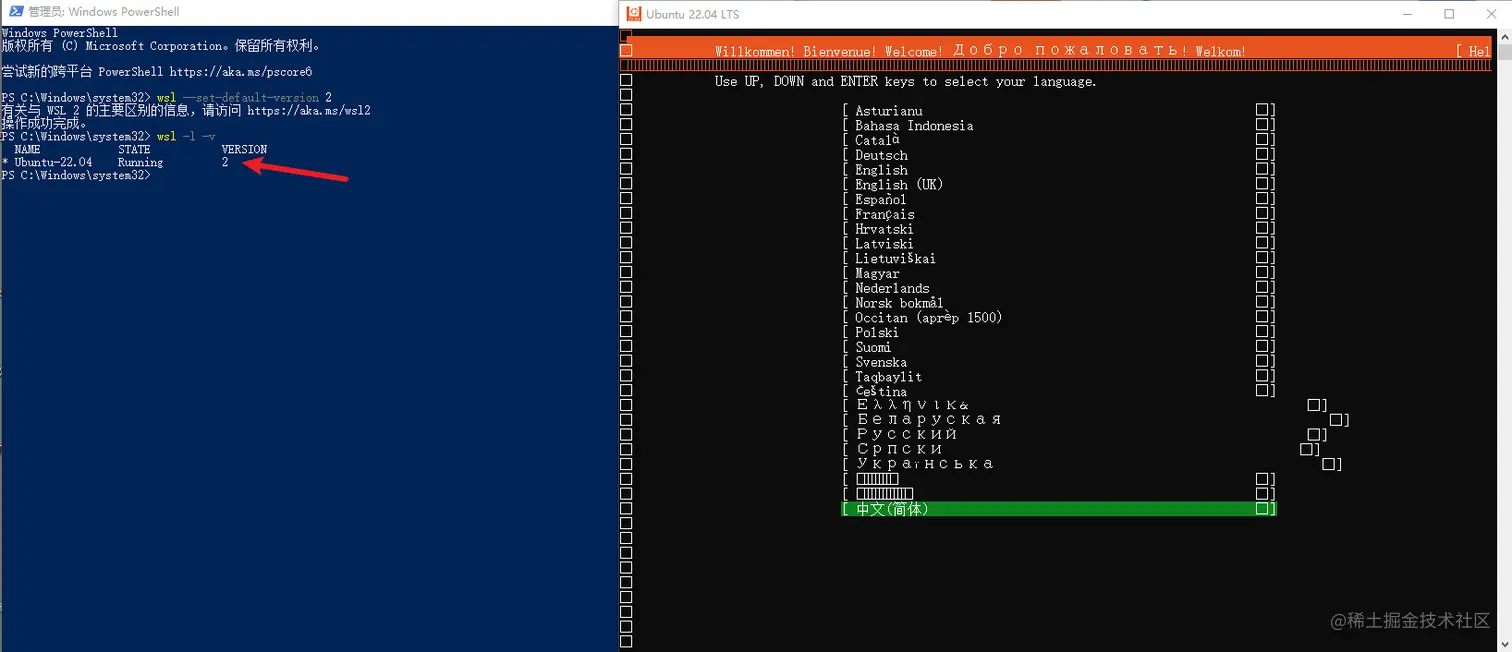Screen dimensions: 1512x652
Task: Select Bahasa Indonesia language option
Action: tap(1059, 126)
